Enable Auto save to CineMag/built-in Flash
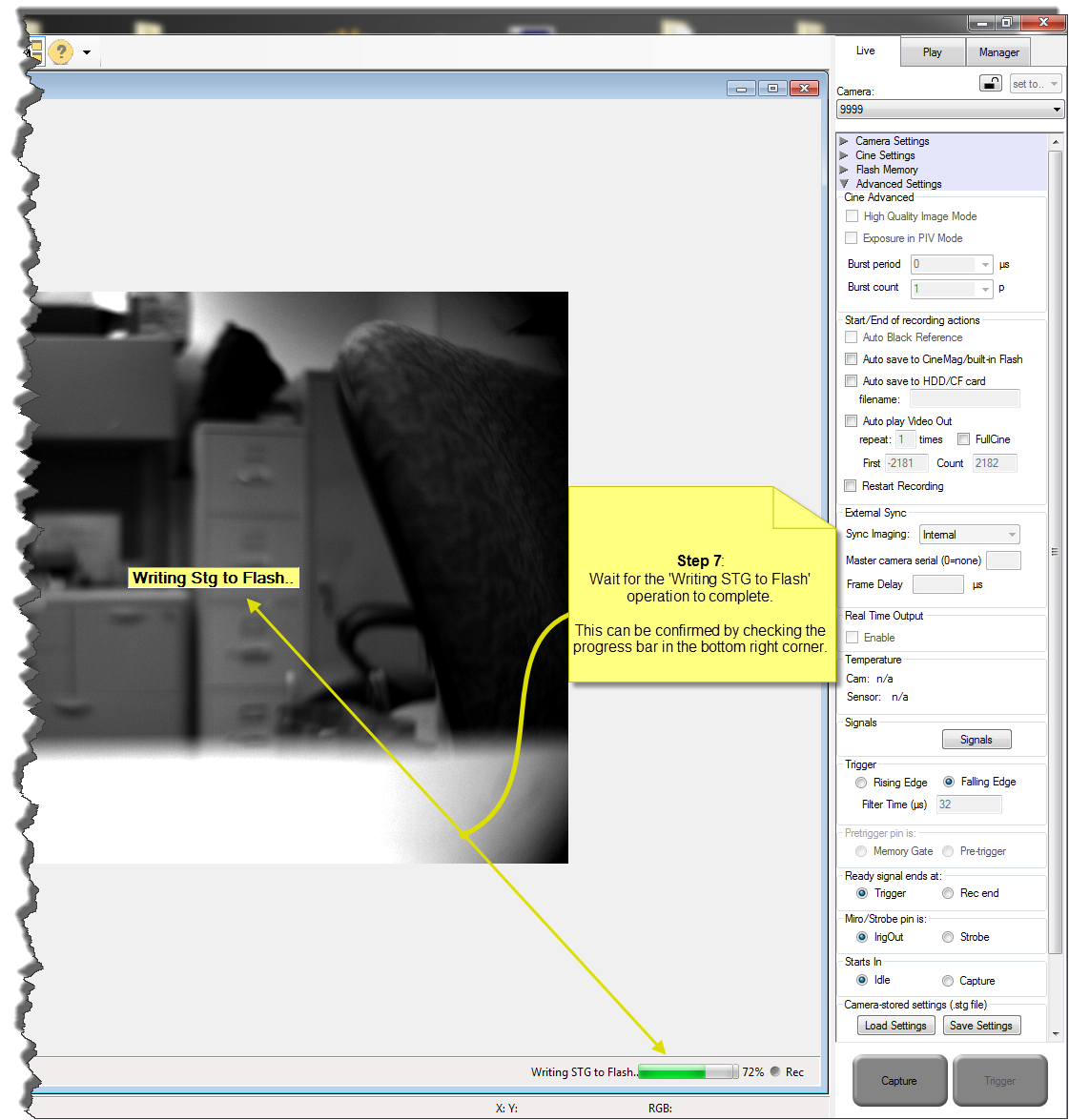The image size is (1069, 1120). 851,358
